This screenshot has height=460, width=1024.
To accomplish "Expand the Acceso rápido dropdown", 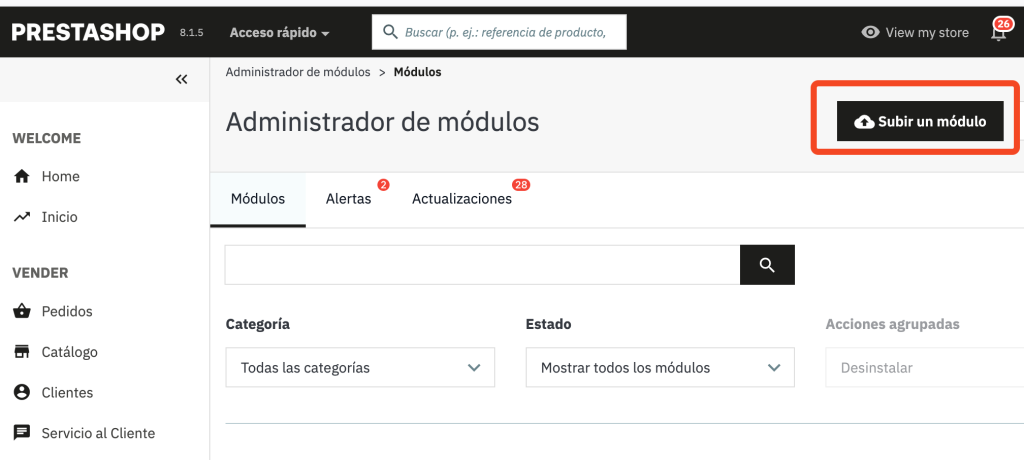I will (279, 33).
